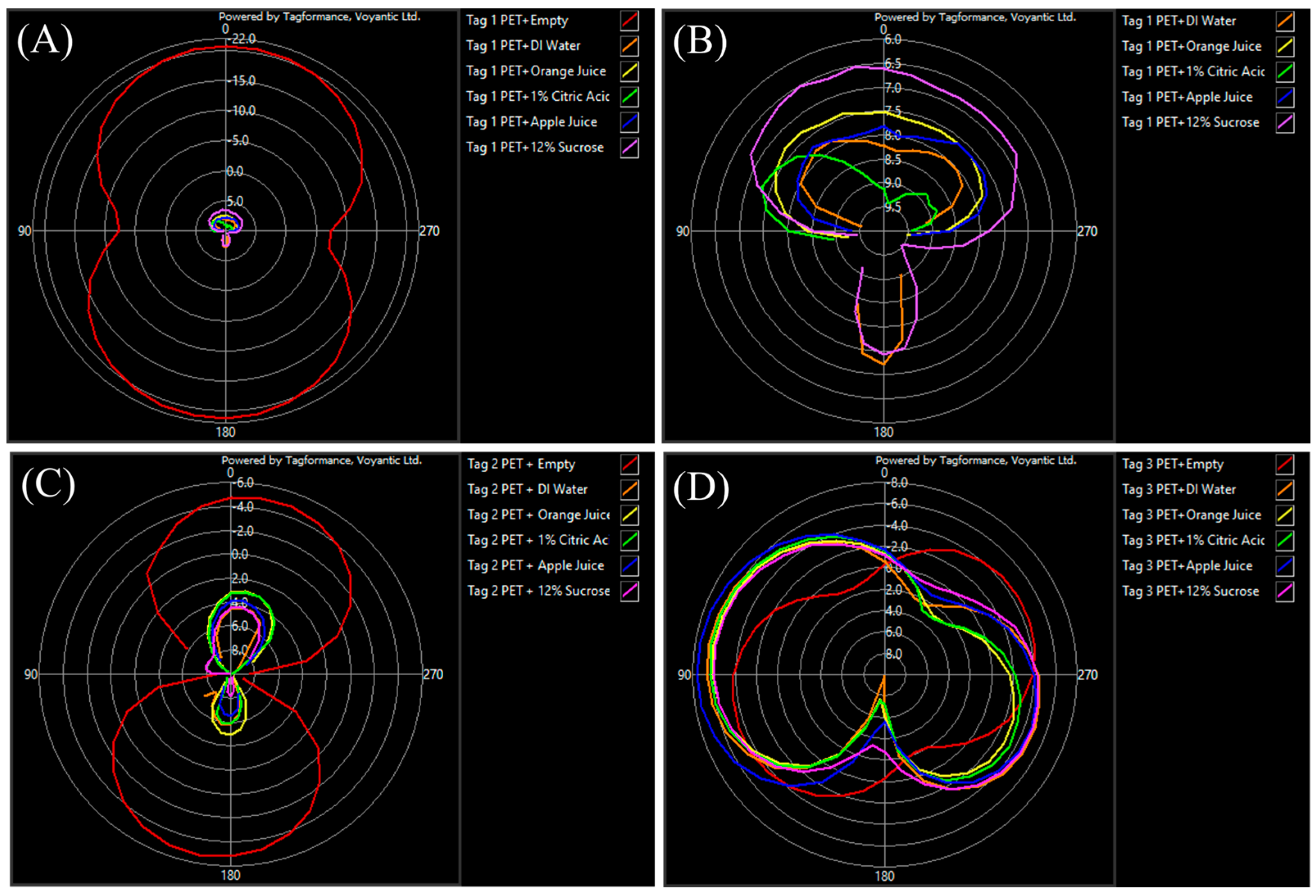Select Tag 3 PET+1% Citric Acid legend label
The height and width of the screenshot is (896, 1316).
click(x=1193, y=541)
